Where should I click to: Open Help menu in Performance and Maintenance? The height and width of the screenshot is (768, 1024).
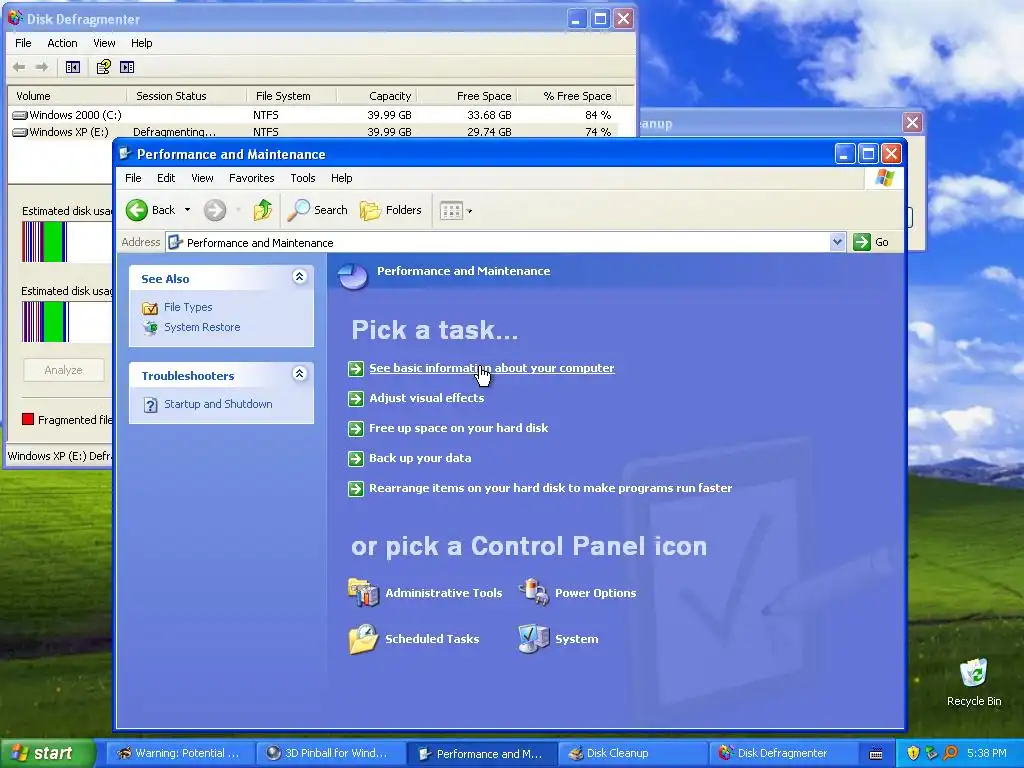(x=342, y=178)
